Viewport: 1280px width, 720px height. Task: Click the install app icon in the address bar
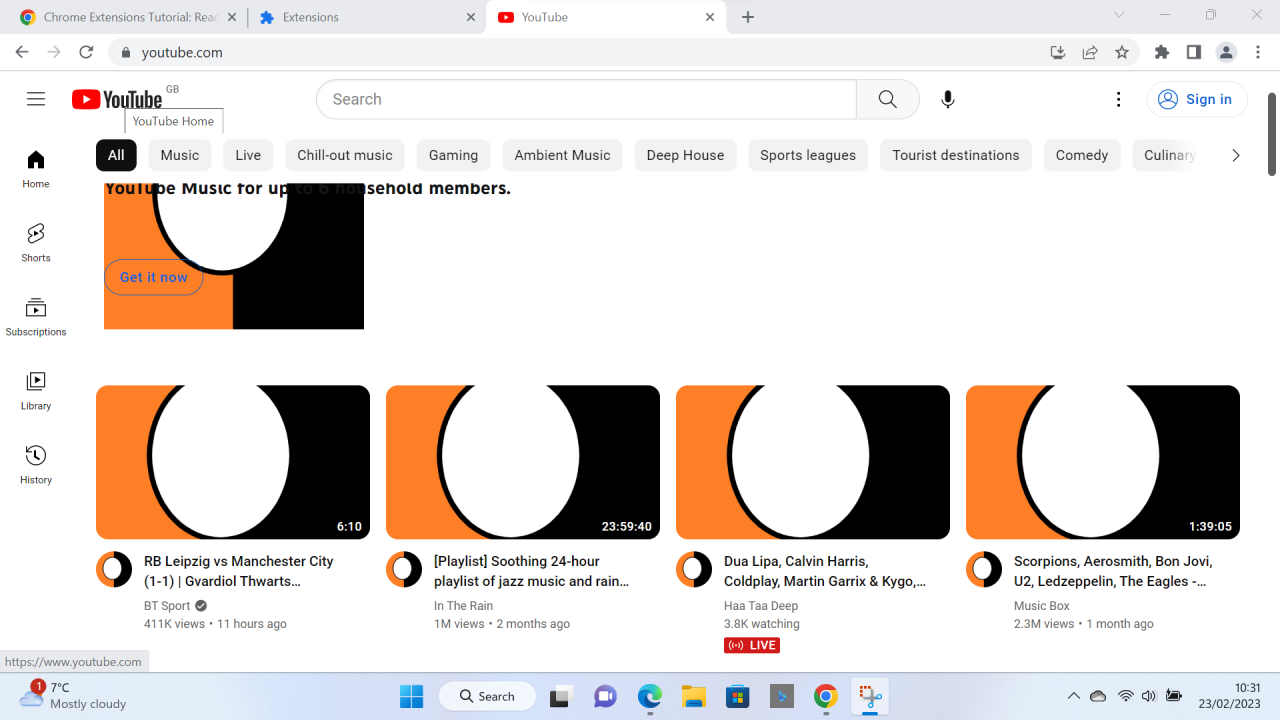click(1058, 52)
